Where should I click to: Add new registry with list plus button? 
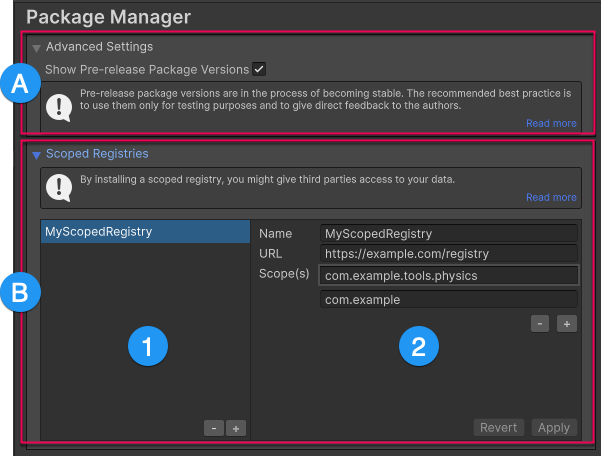click(x=236, y=428)
